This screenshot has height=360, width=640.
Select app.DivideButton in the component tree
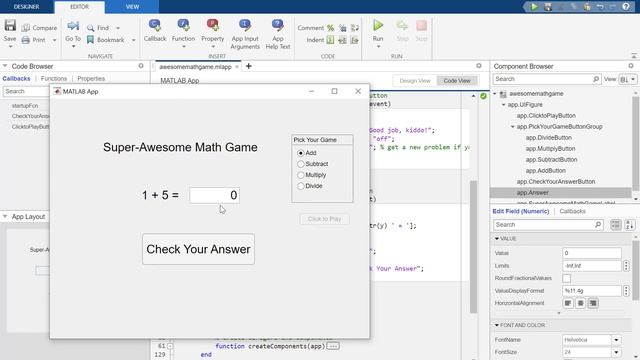[549, 138]
